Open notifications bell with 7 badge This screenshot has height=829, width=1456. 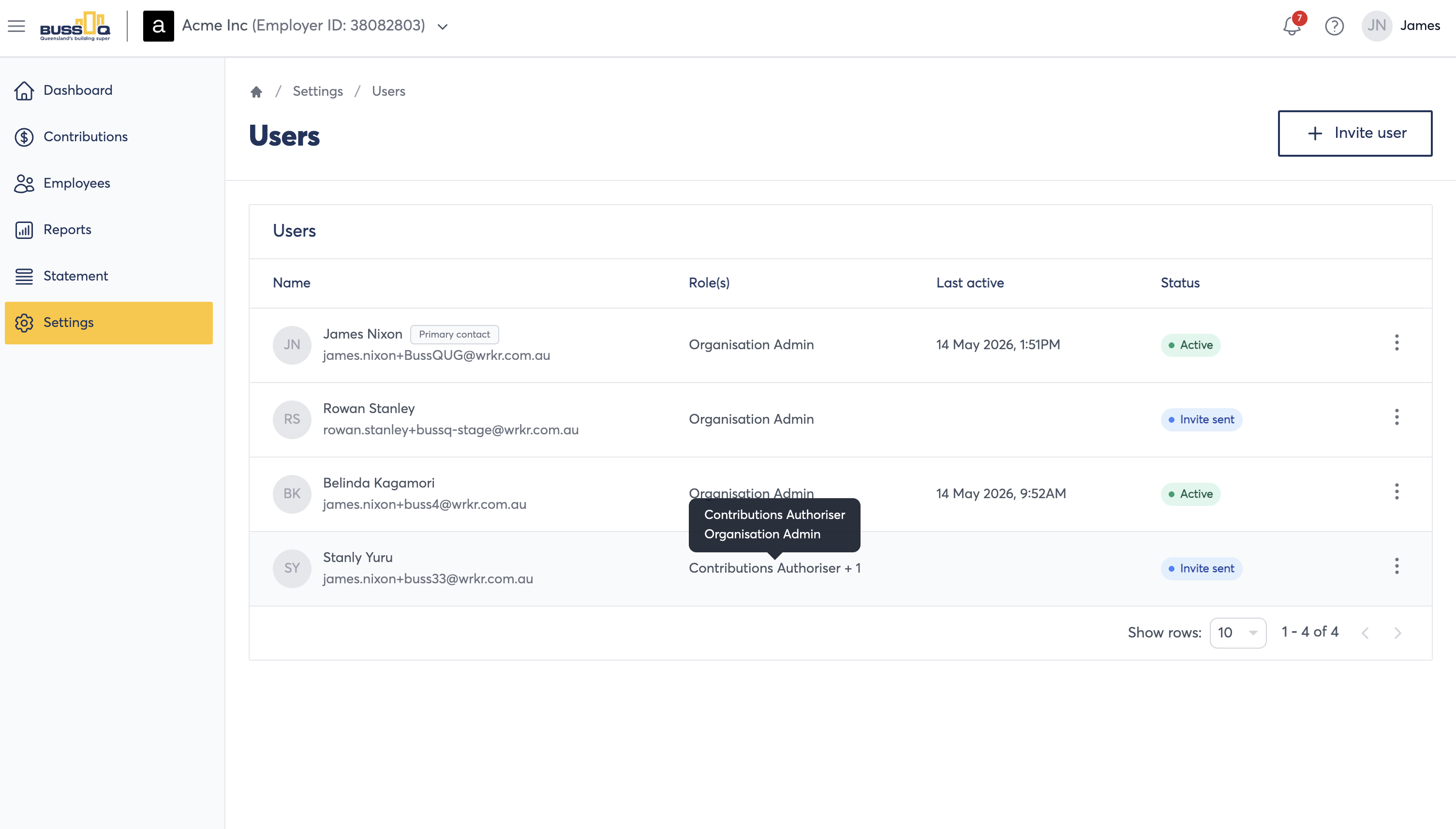[x=1292, y=26]
